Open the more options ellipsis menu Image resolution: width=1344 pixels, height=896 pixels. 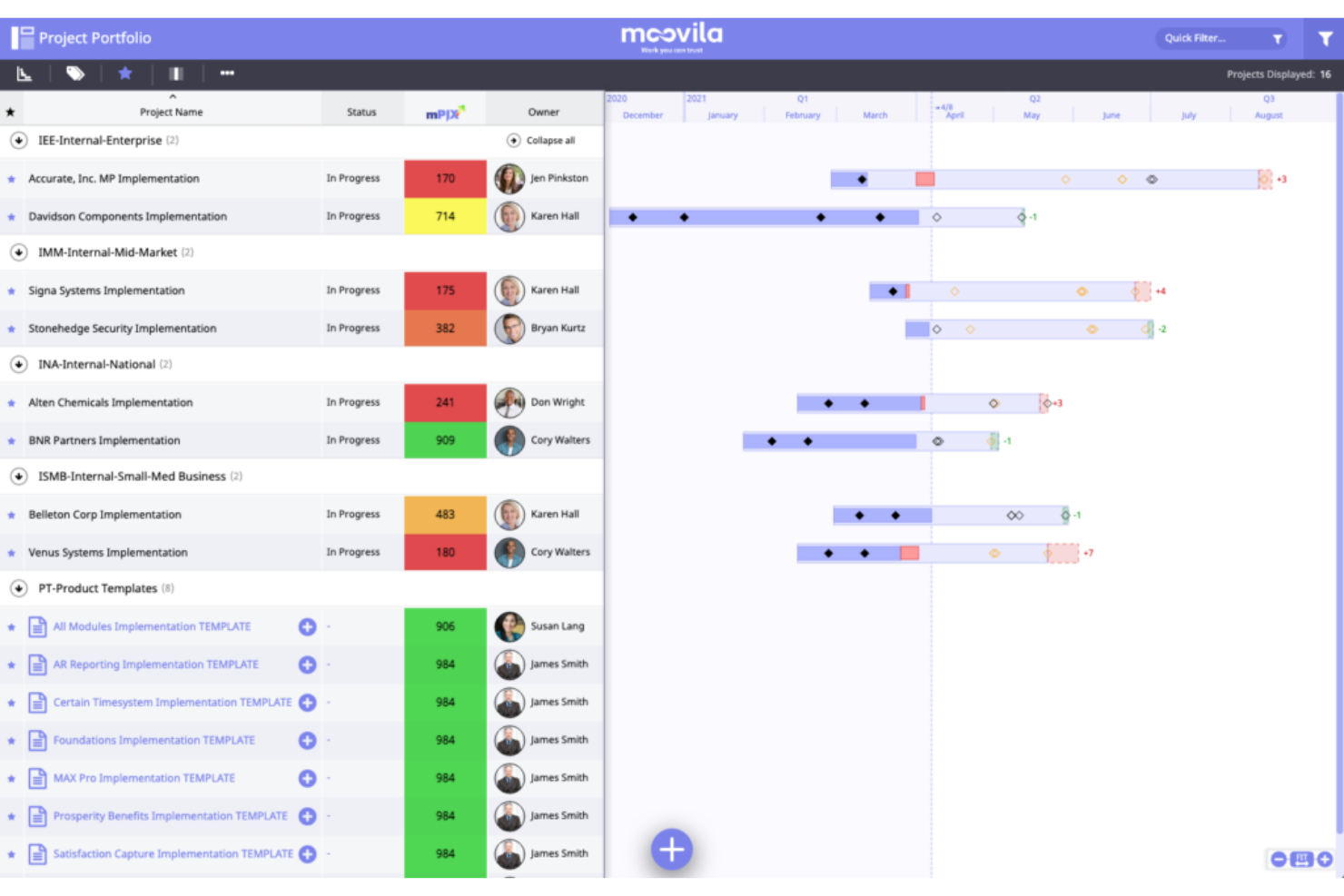(x=227, y=74)
